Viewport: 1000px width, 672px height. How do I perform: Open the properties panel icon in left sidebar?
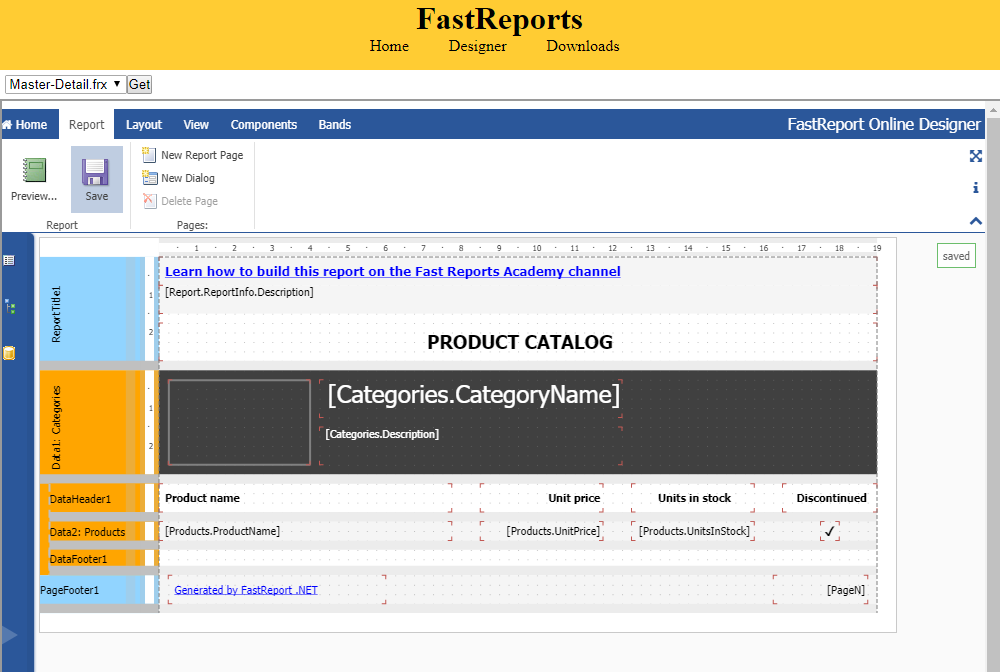click(x=9, y=260)
